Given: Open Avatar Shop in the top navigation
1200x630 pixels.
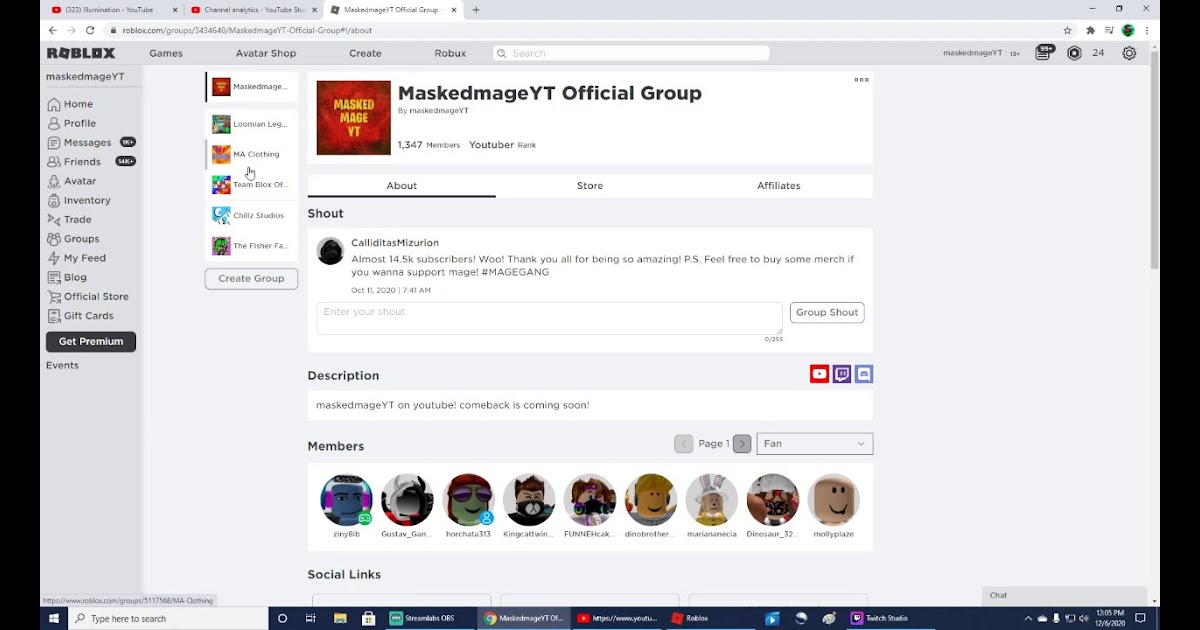Looking at the screenshot, I should pos(266,53).
